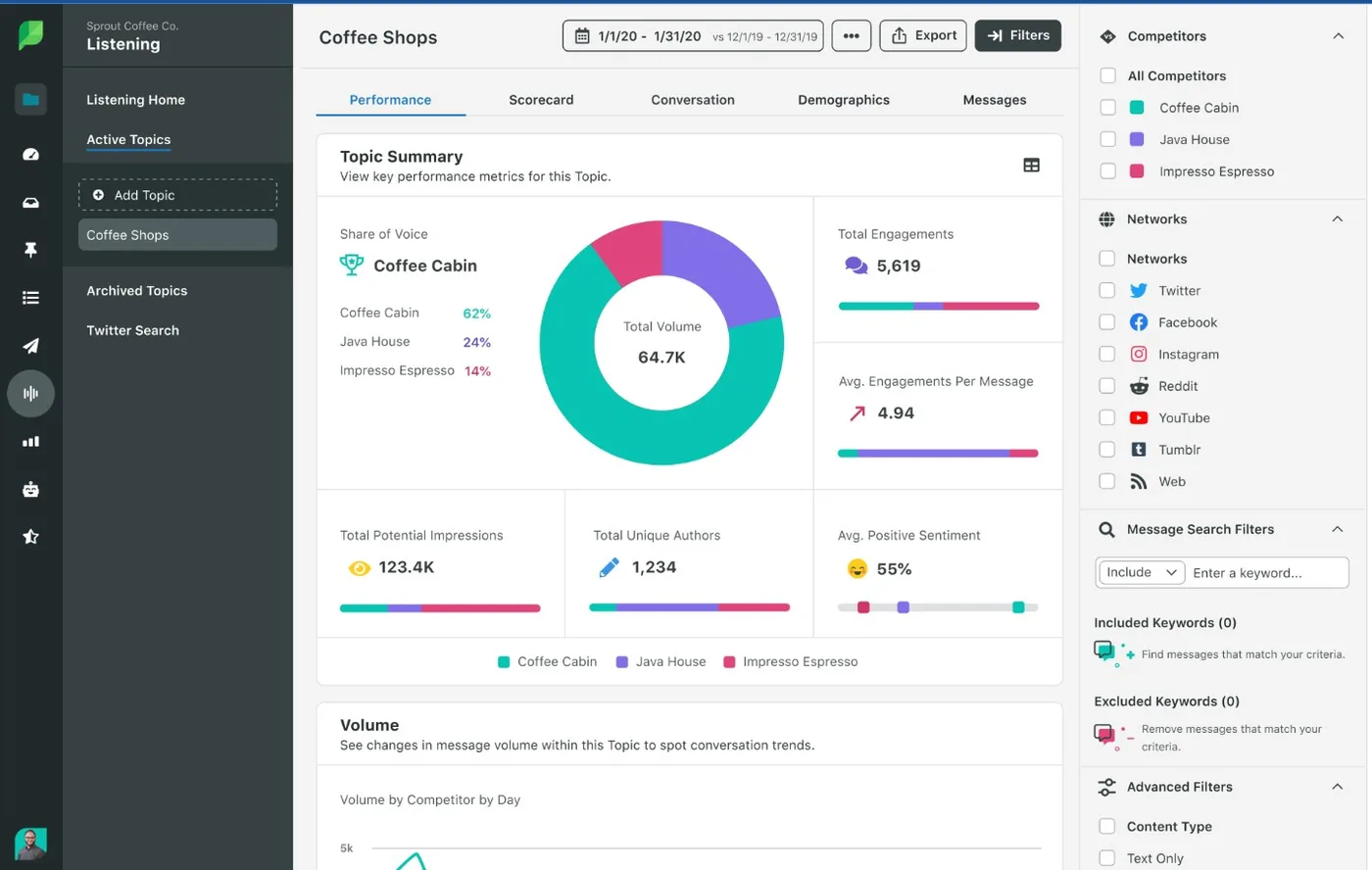Check the Coffee Cabin competitor checkbox

(1107, 108)
